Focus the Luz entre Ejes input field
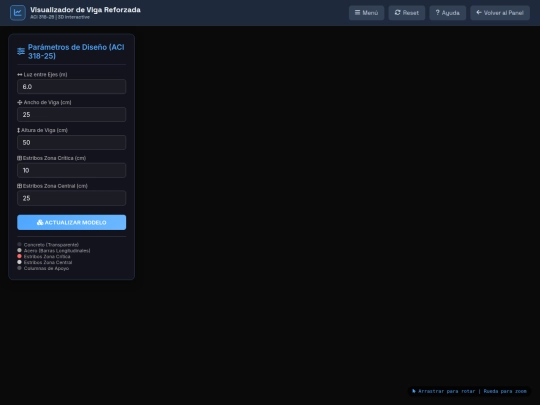540x405 pixels. click(72, 87)
